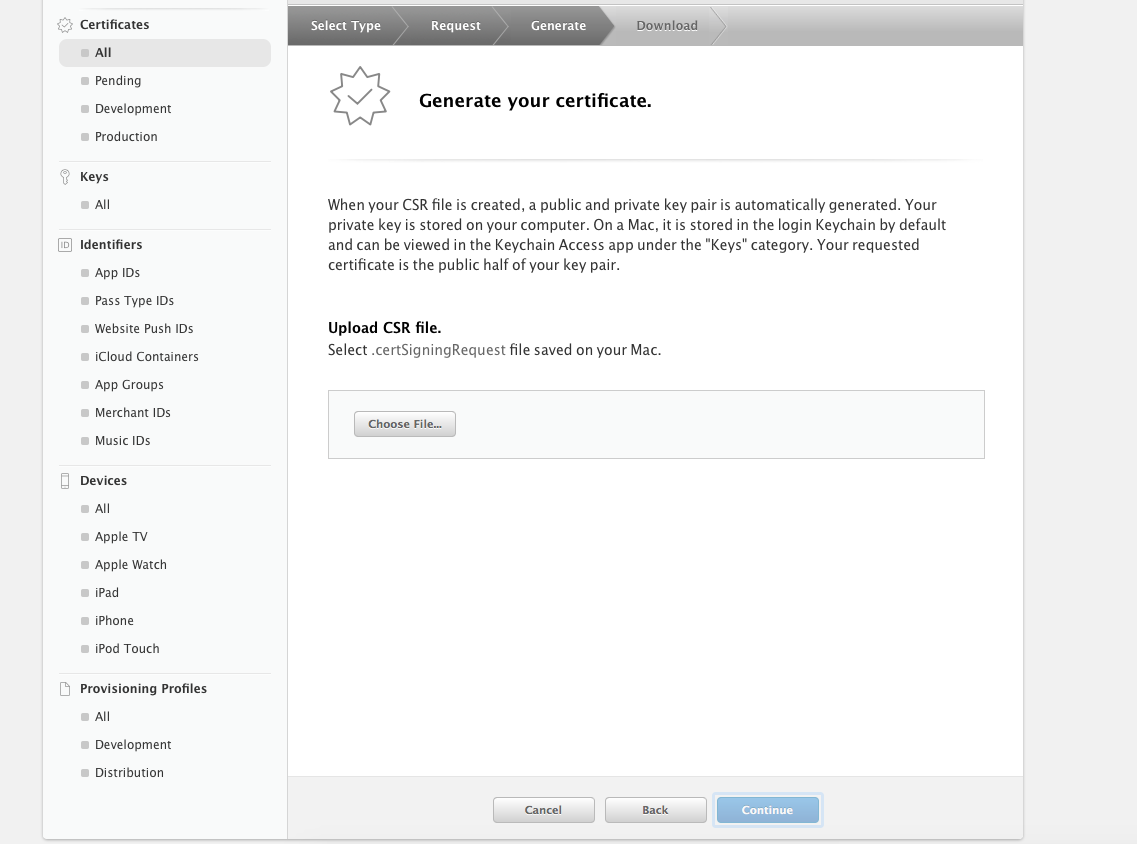
Task: Show Apple TV devices
Action: pyautogui.click(x=121, y=537)
